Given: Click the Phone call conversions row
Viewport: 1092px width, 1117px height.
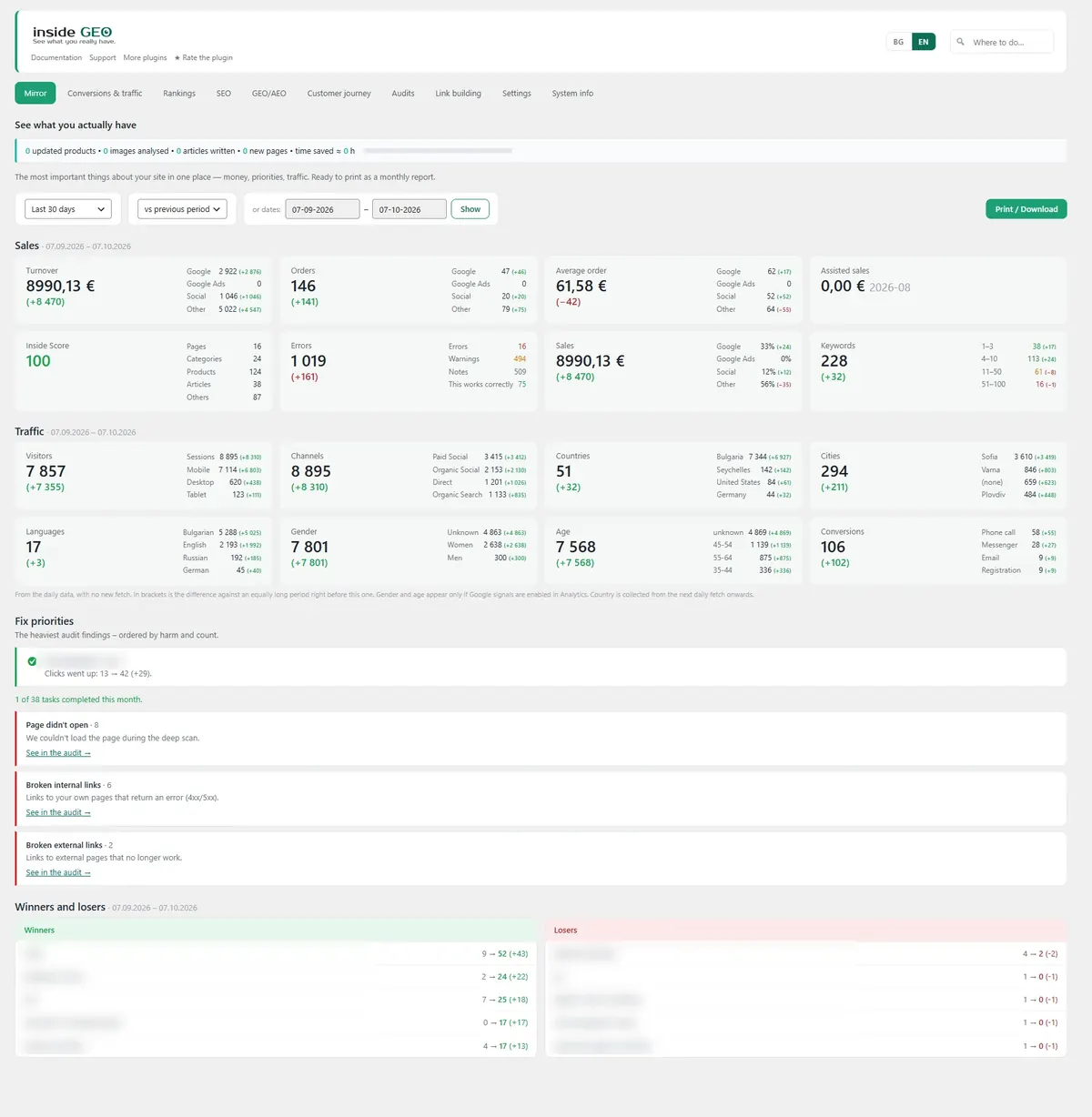Looking at the screenshot, I should click(x=1018, y=532).
